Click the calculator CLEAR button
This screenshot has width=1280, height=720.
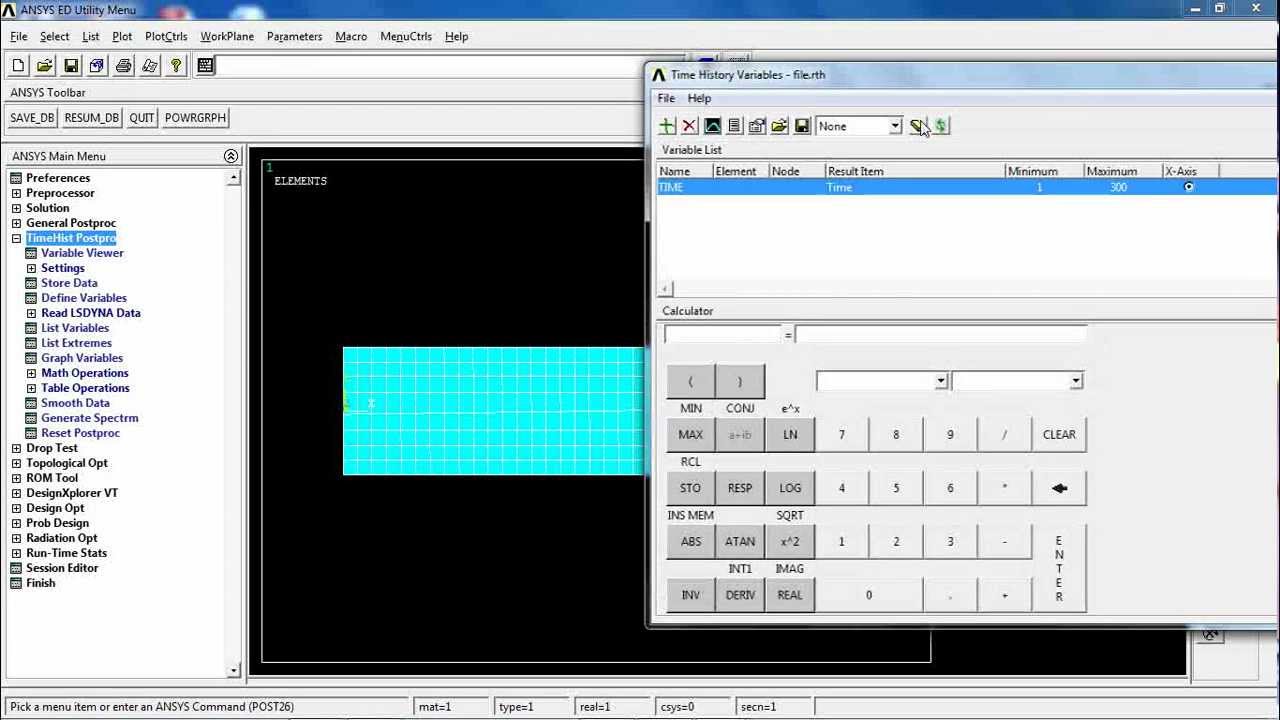pyautogui.click(x=1059, y=435)
